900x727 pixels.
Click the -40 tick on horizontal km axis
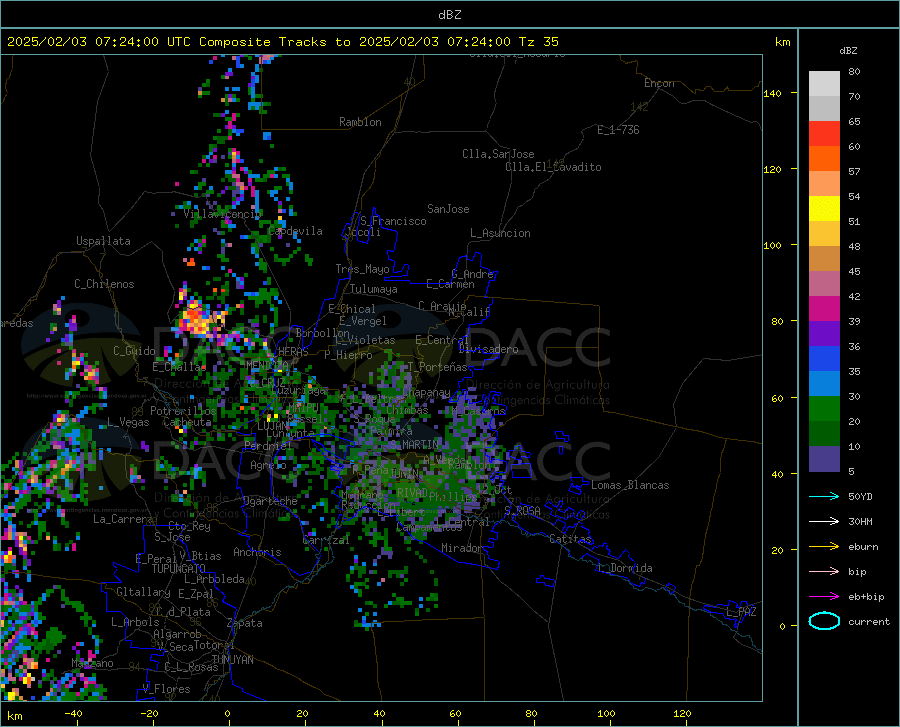tap(73, 713)
